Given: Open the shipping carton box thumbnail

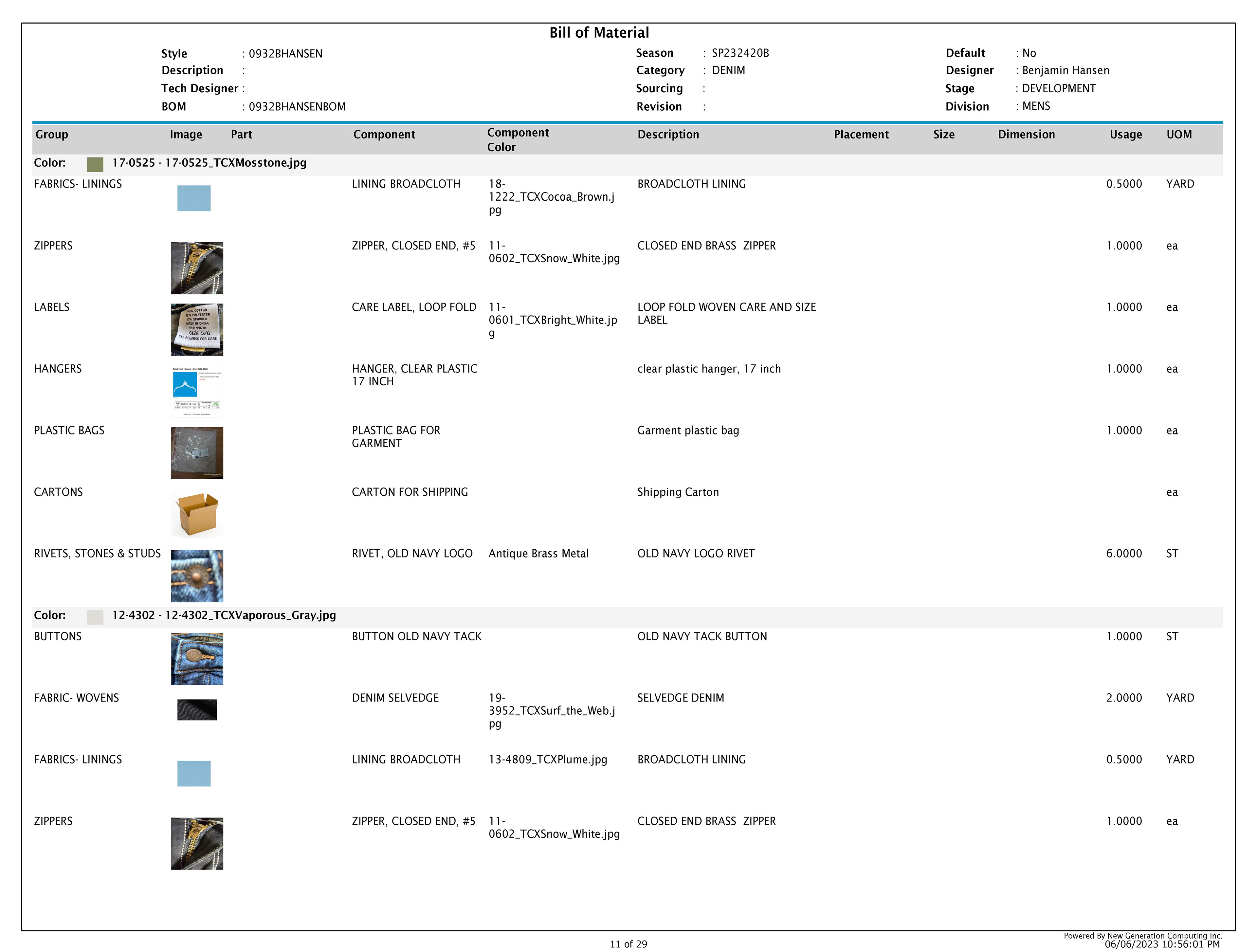Looking at the screenshot, I should coord(197,514).
